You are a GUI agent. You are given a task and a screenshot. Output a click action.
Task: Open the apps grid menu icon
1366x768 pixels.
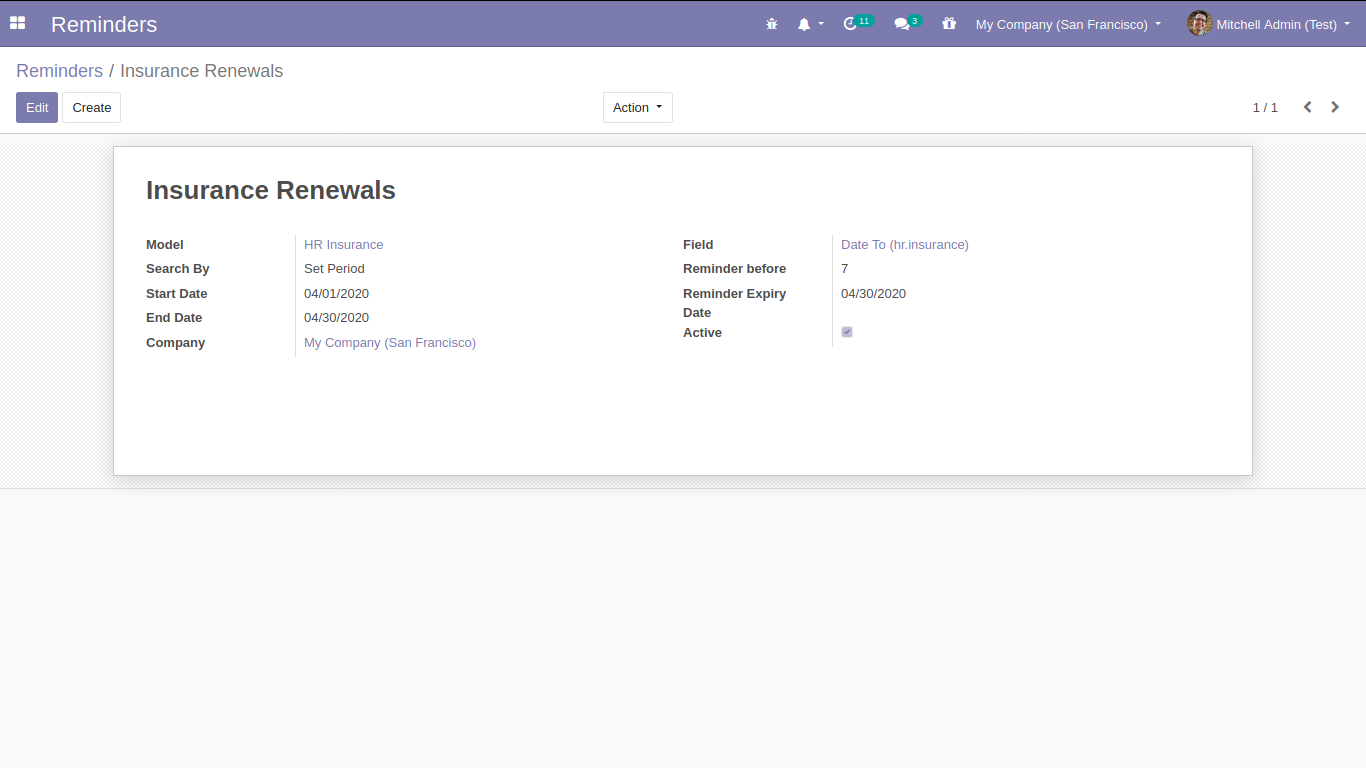pos(17,23)
